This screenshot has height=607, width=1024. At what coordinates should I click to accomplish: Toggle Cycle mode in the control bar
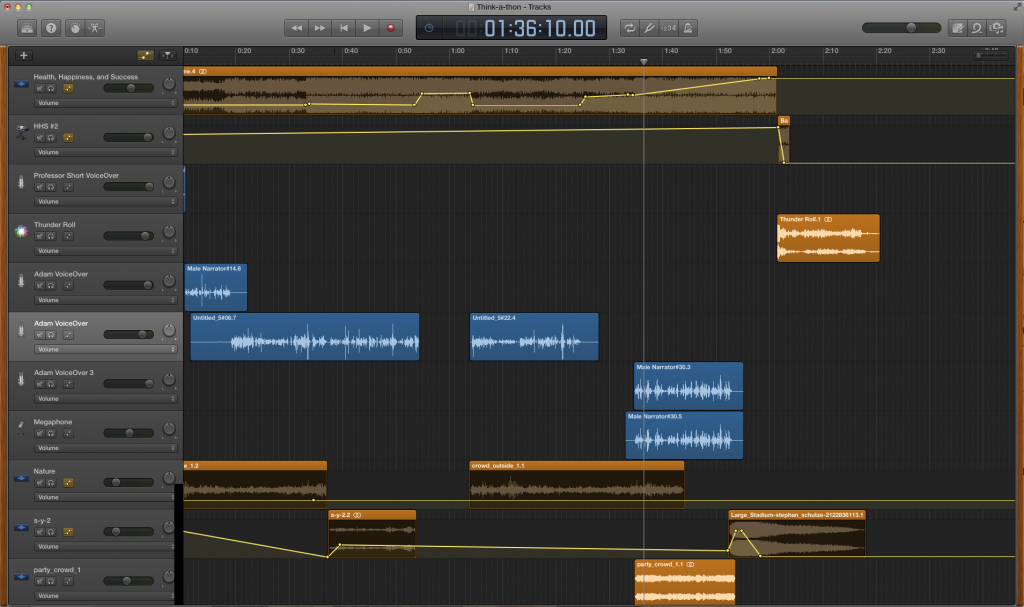tap(630, 28)
